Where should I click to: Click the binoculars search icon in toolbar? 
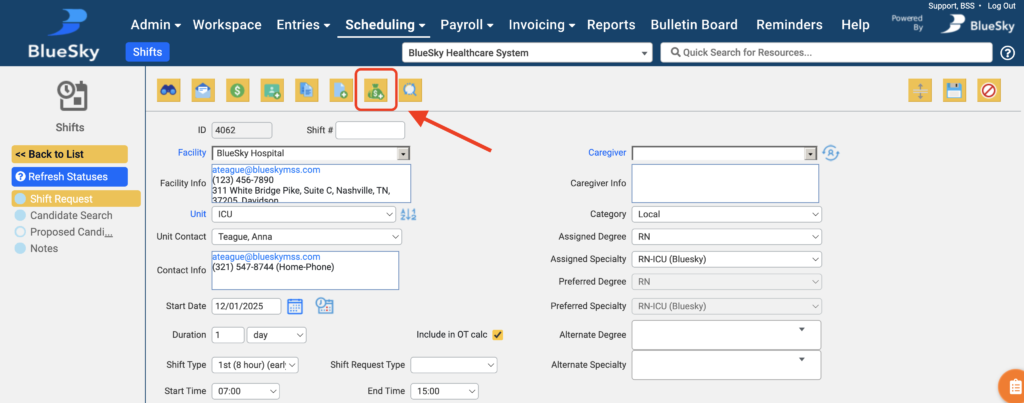coord(169,92)
